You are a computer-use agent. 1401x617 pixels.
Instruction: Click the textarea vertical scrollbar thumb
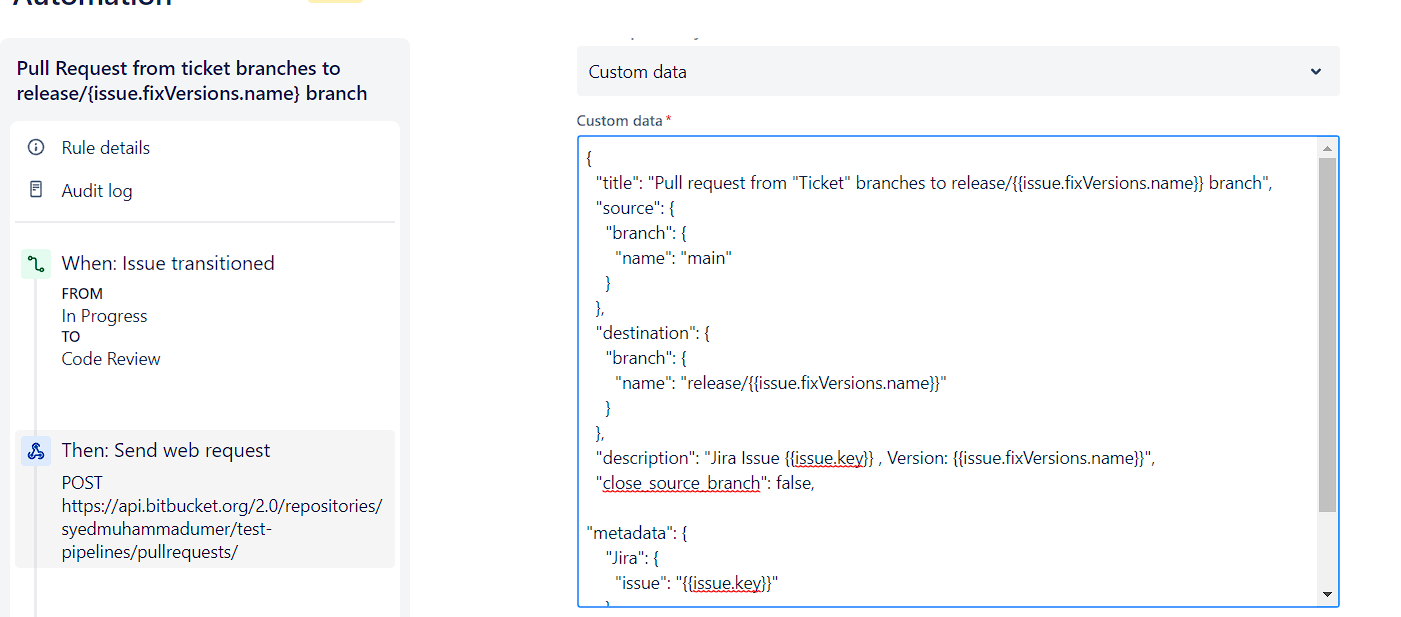click(x=1327, y=335)
